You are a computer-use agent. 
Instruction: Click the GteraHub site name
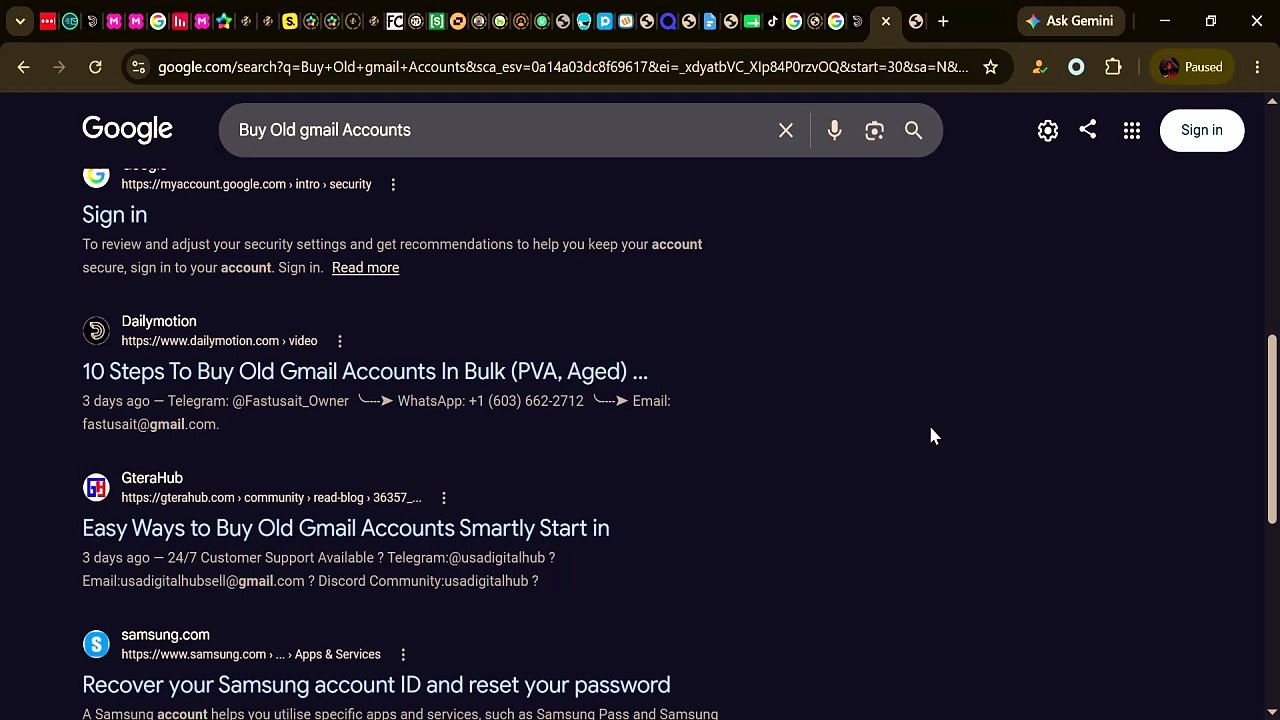click(152, 478)
